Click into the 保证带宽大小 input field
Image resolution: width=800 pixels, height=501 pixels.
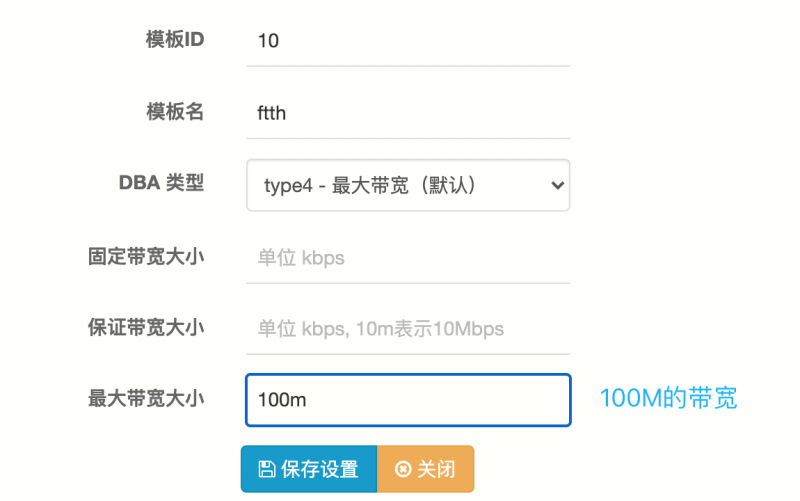pyautogui.click(x=408, y=329)
